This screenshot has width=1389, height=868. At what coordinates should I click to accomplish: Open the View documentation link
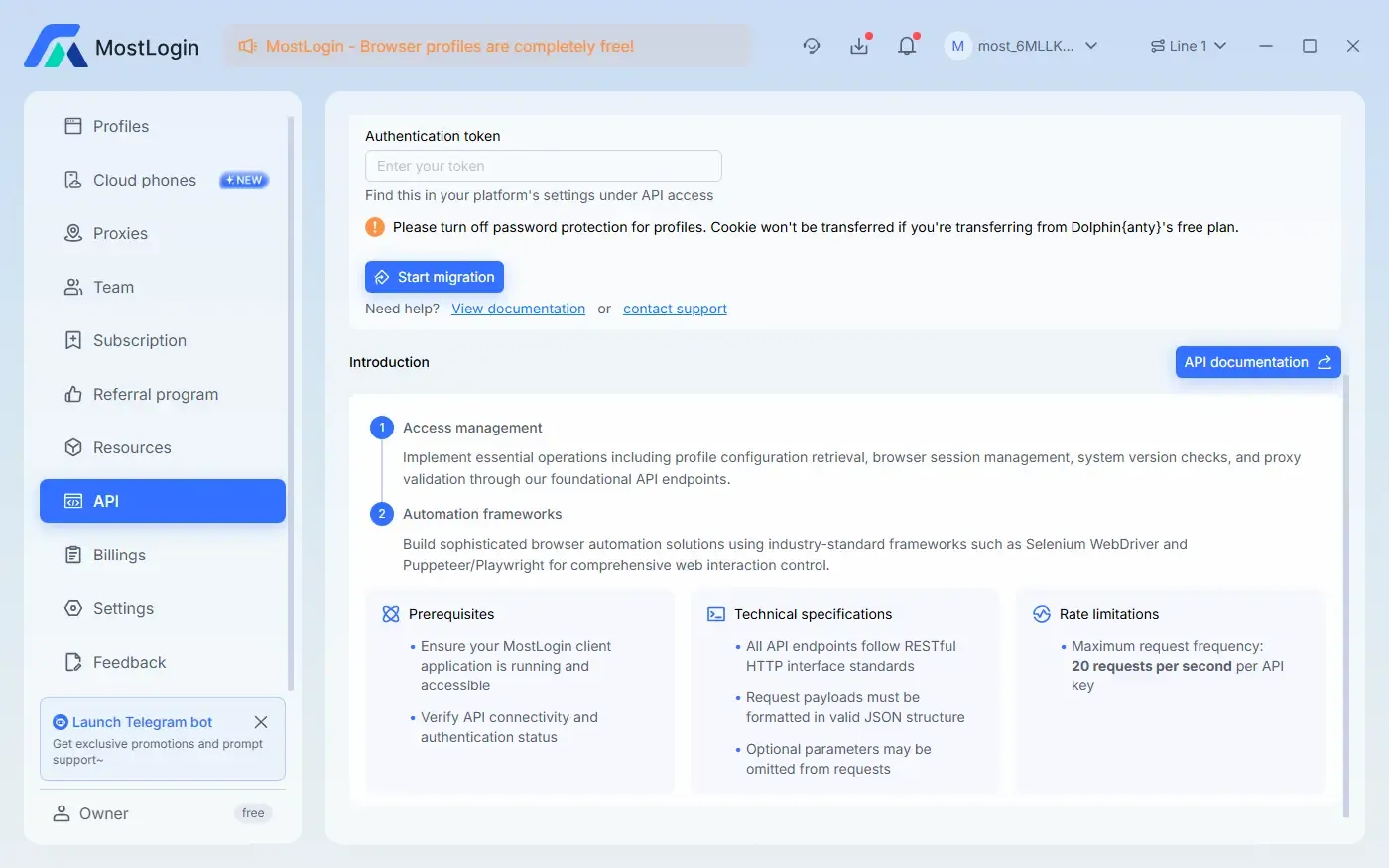click(518, 309)
